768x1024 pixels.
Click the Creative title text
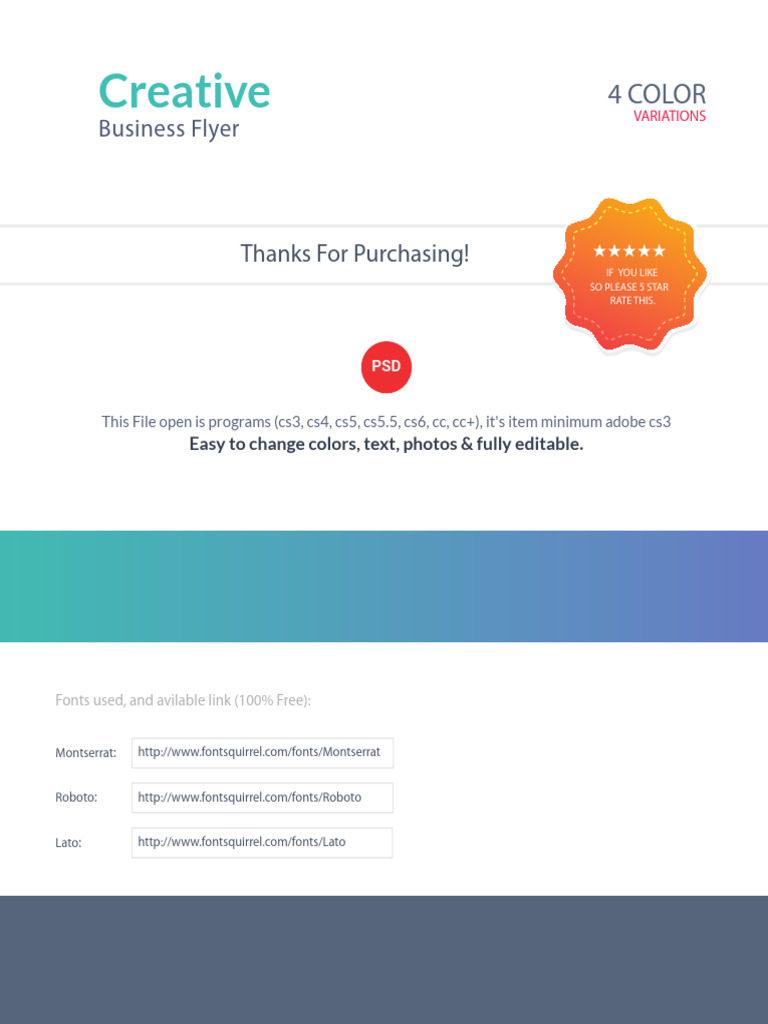click(184, 91)
